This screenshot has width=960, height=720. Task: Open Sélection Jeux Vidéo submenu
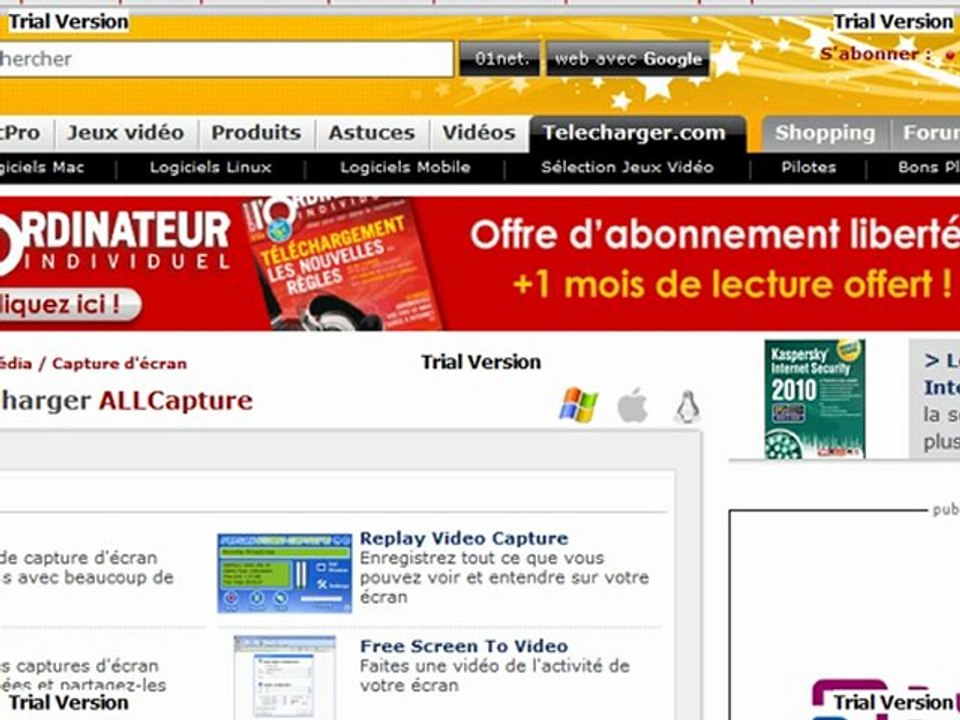pos(628,167)
